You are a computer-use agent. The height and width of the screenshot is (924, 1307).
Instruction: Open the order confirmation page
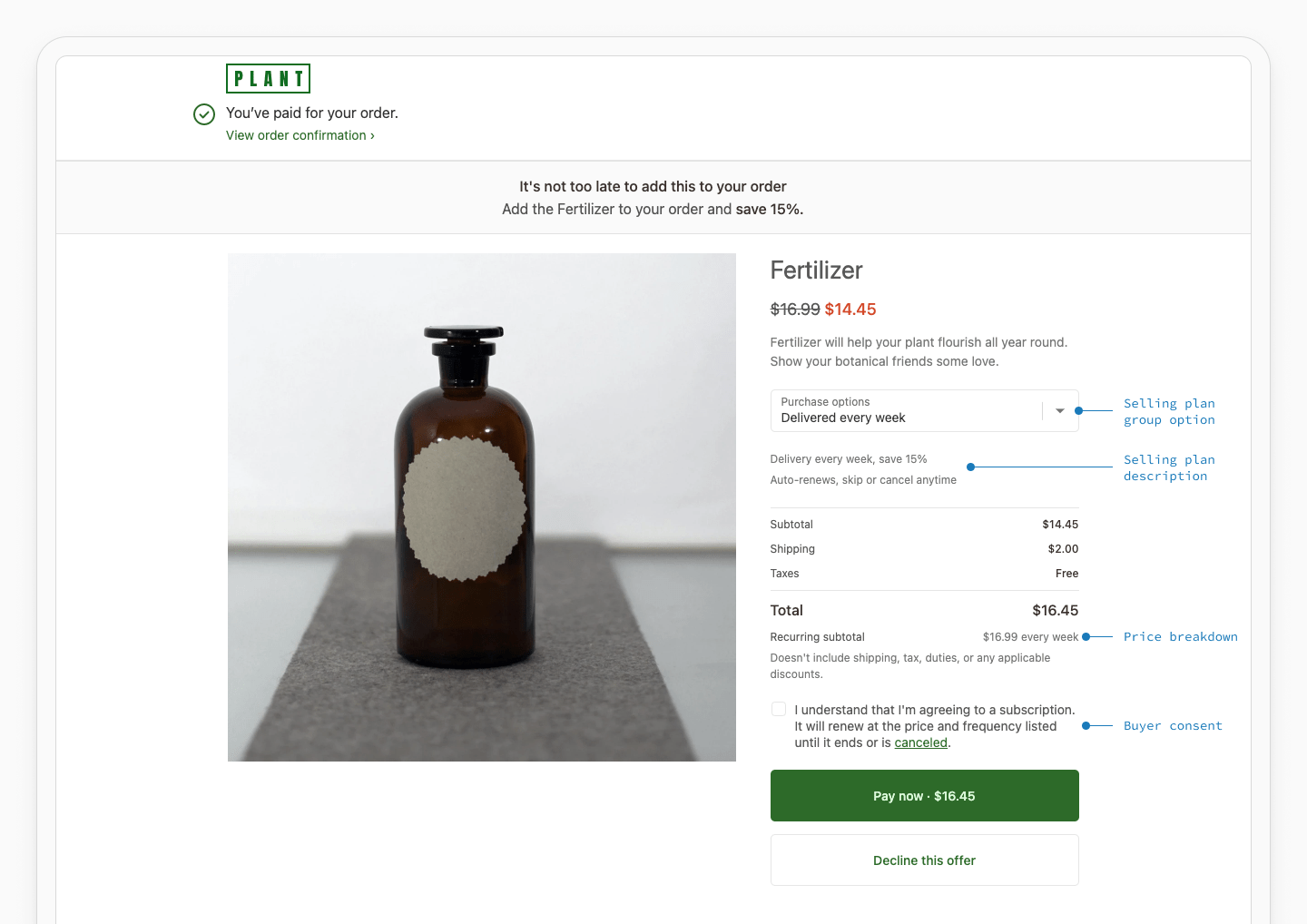coord(293,135)
